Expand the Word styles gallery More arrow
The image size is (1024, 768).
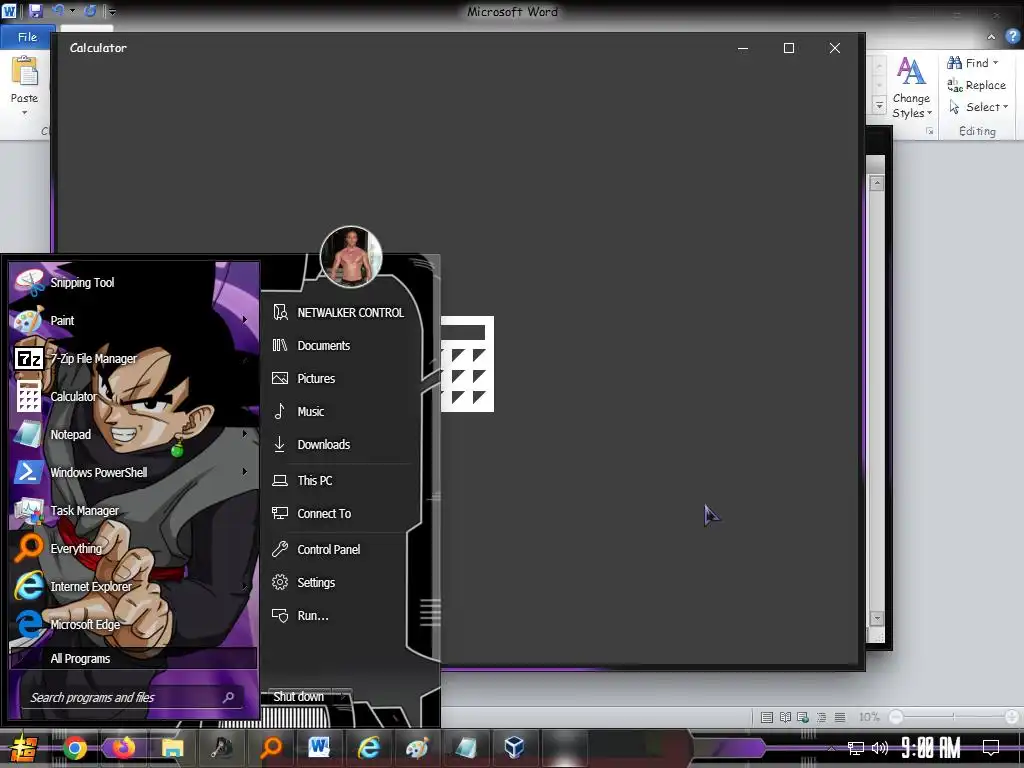coord(879,105)
